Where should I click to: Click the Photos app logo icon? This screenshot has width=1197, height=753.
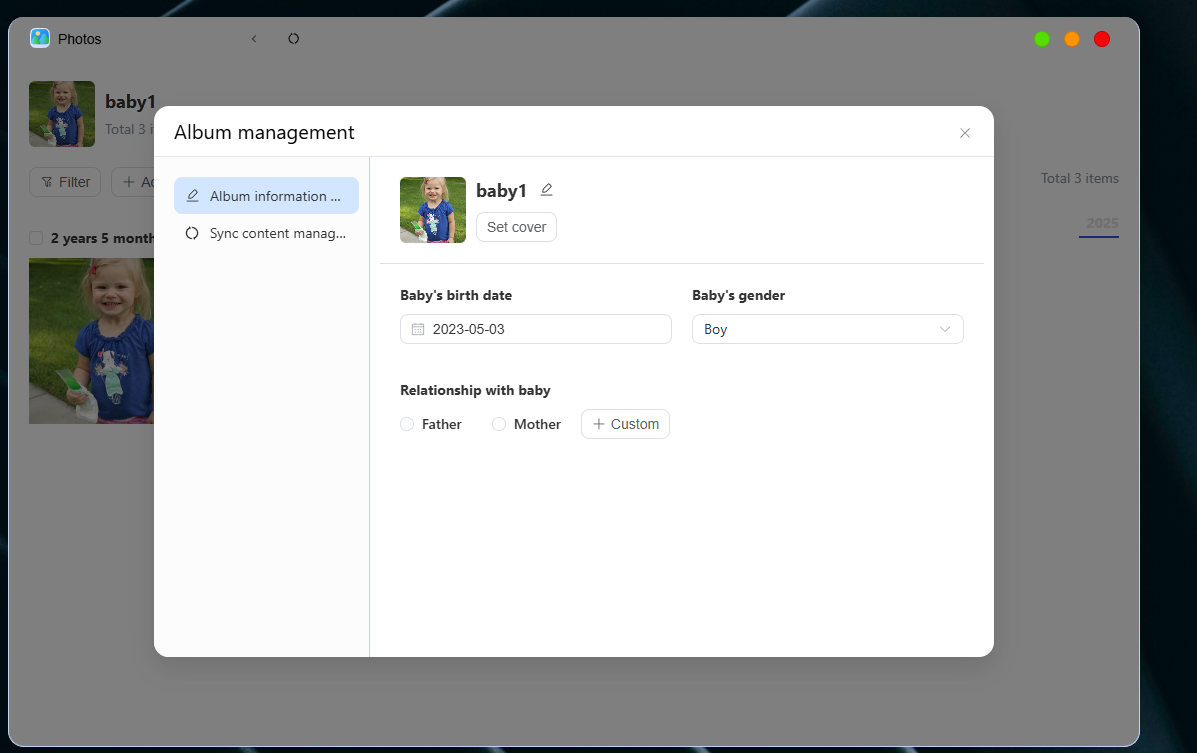(40, 38)
